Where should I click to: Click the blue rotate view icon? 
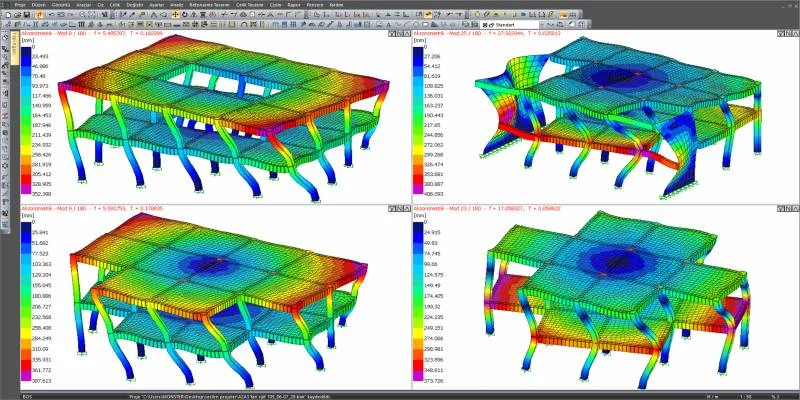(184, 15)
